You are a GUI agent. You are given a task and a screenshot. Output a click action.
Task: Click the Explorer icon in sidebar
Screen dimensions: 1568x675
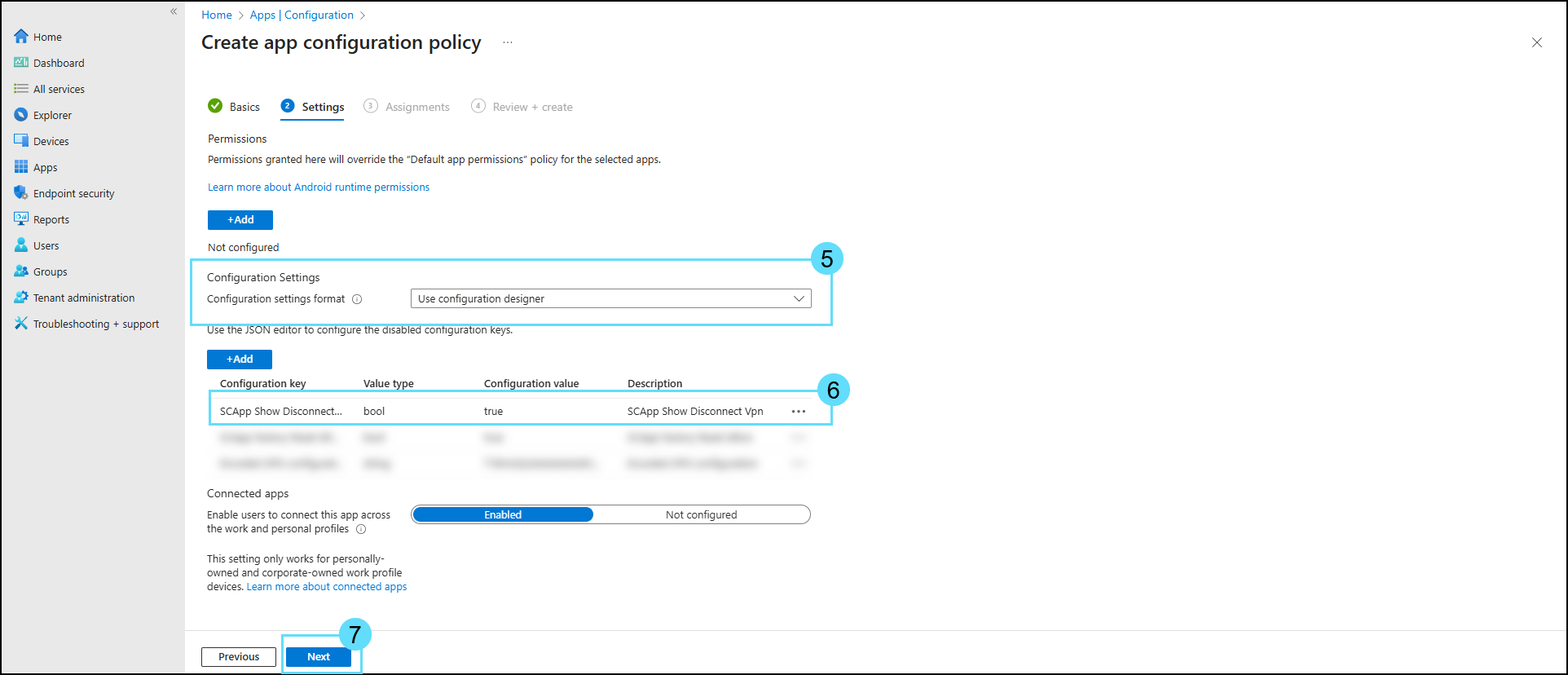click(21, 115)
